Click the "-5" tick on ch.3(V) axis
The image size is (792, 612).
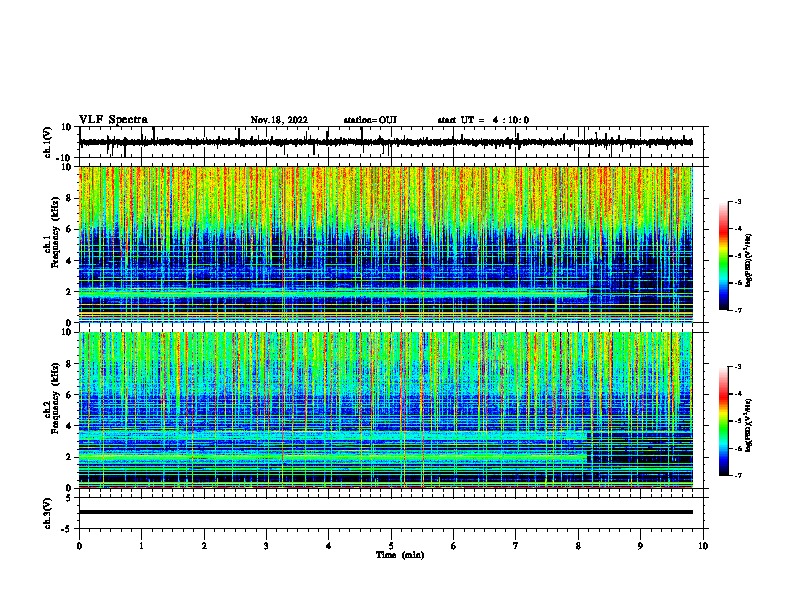67,528
